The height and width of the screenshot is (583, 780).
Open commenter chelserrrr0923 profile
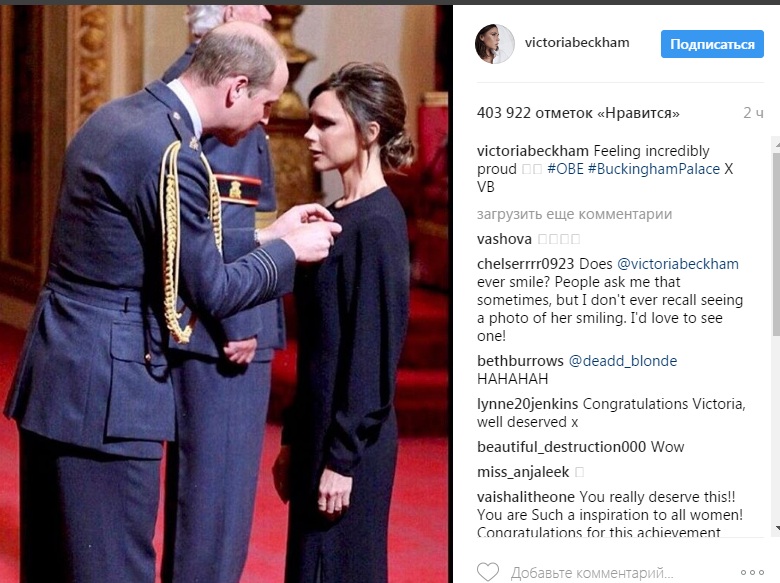(x=525, y=264)
